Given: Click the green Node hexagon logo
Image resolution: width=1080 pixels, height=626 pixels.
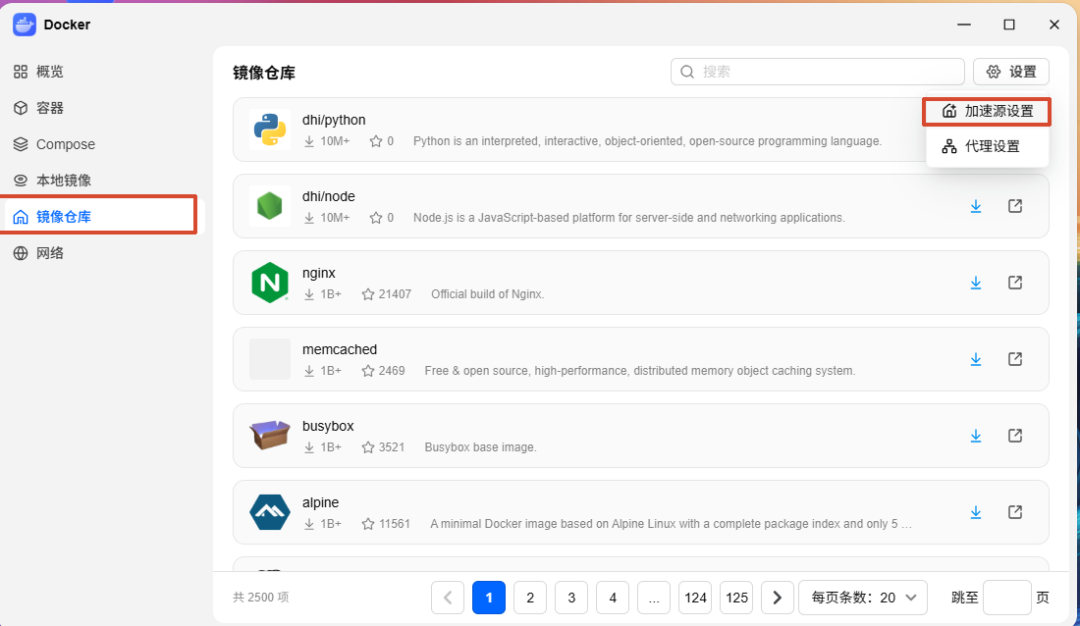Looking at the screenshot, I should [x=269, y=206].
